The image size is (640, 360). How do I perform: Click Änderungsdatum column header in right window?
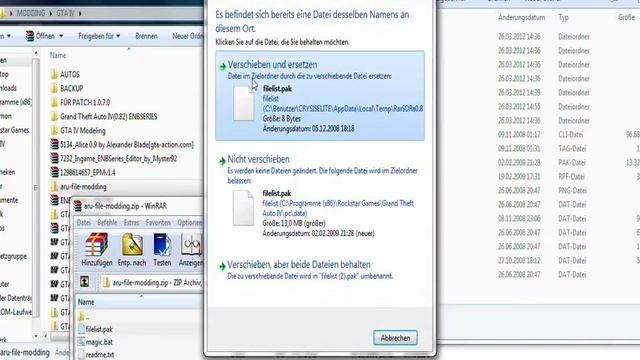pyautogui.click(x=521, y=18)
